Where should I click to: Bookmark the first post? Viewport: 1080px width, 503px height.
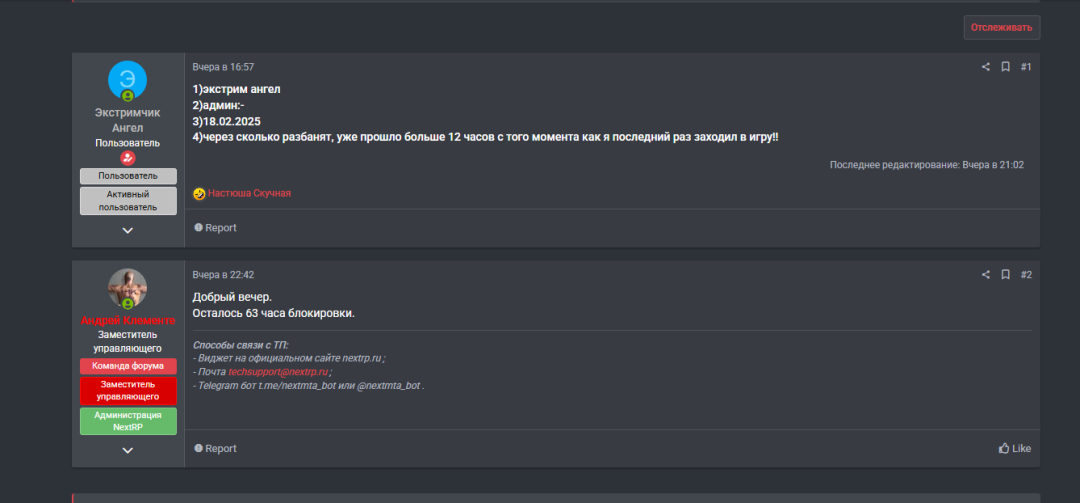1005,67
